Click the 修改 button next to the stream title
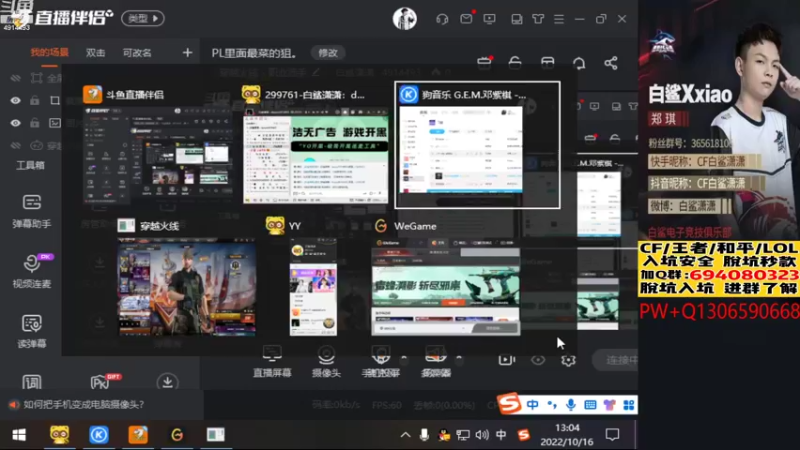 328,53
